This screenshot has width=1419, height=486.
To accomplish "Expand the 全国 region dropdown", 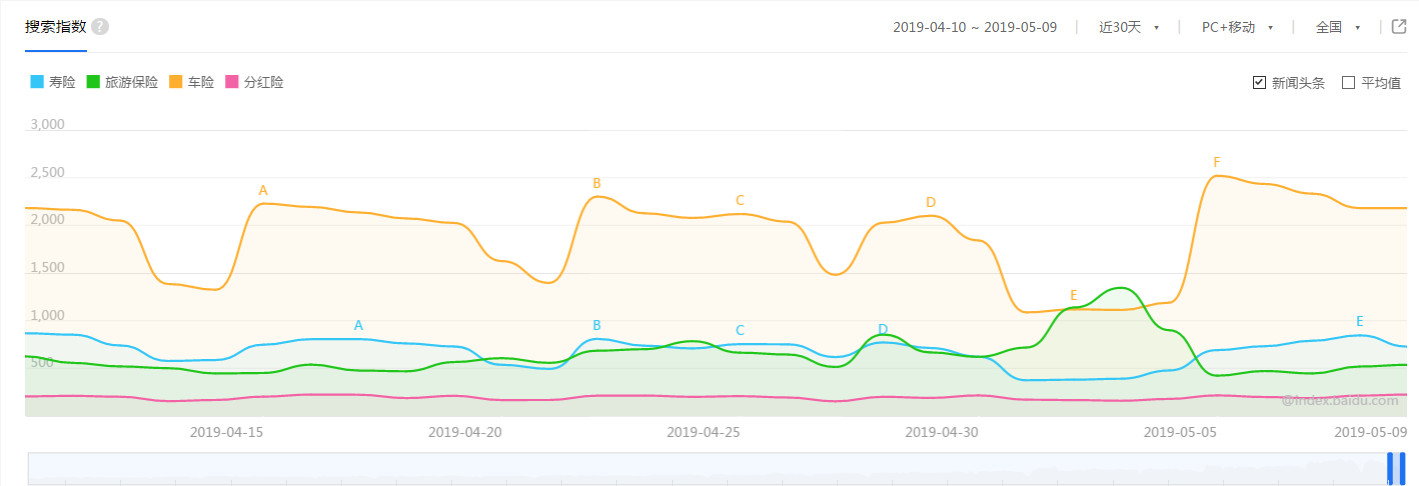I will click(x=1337, y=27).
